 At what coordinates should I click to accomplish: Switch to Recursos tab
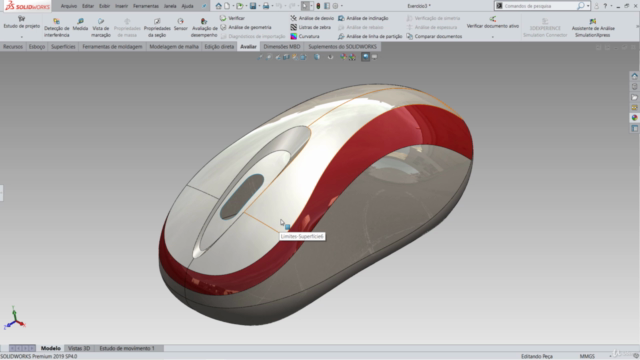tap(13, 47)
